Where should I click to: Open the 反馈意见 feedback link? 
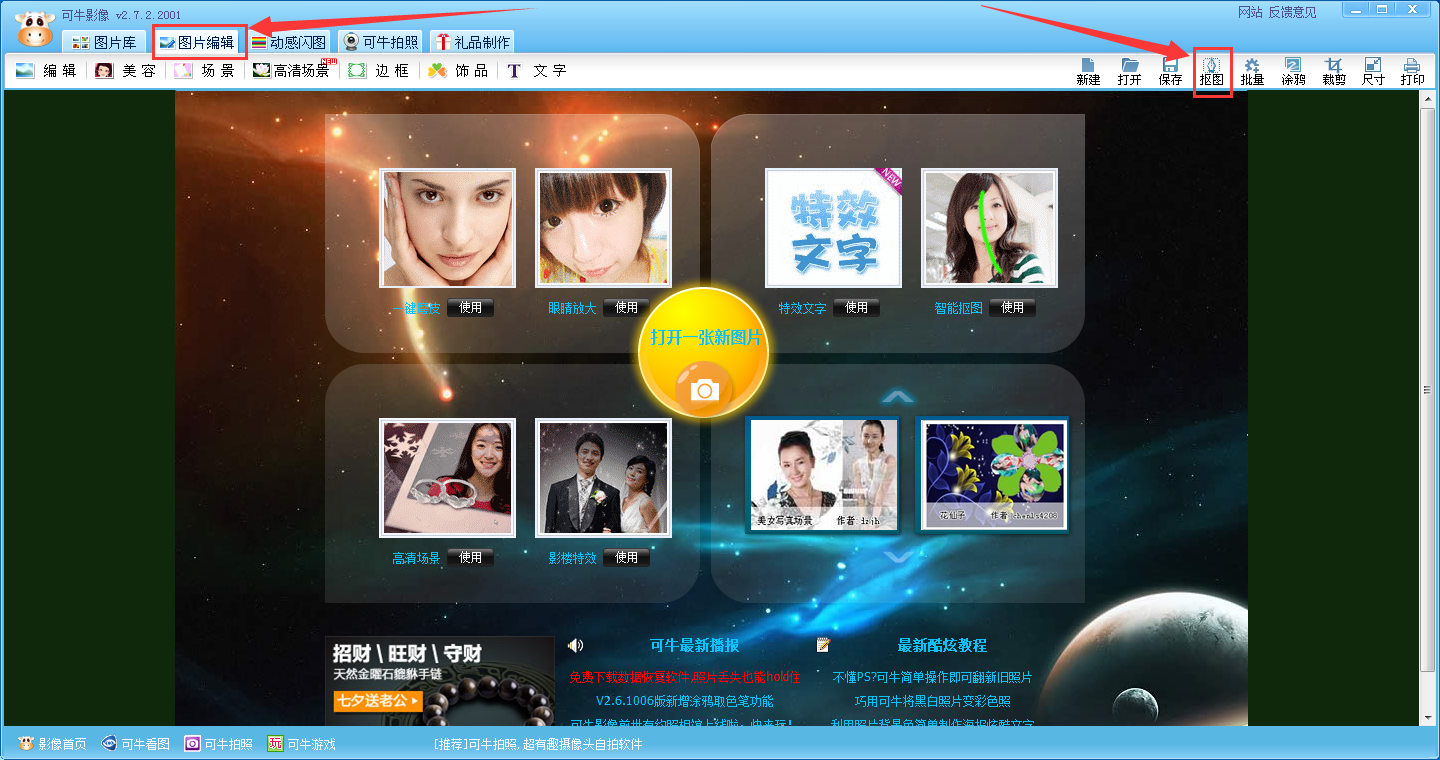click(1292, 12)
